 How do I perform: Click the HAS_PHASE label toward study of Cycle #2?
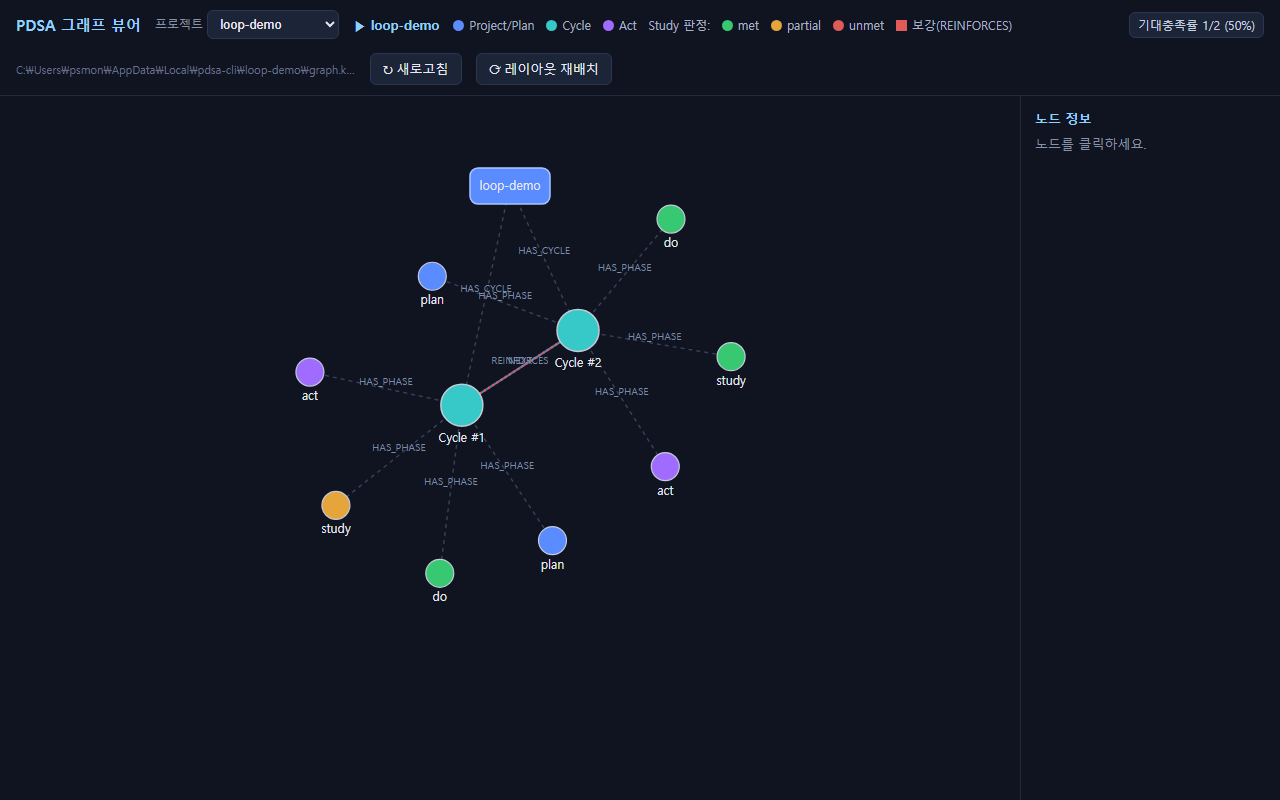[655, 336]
